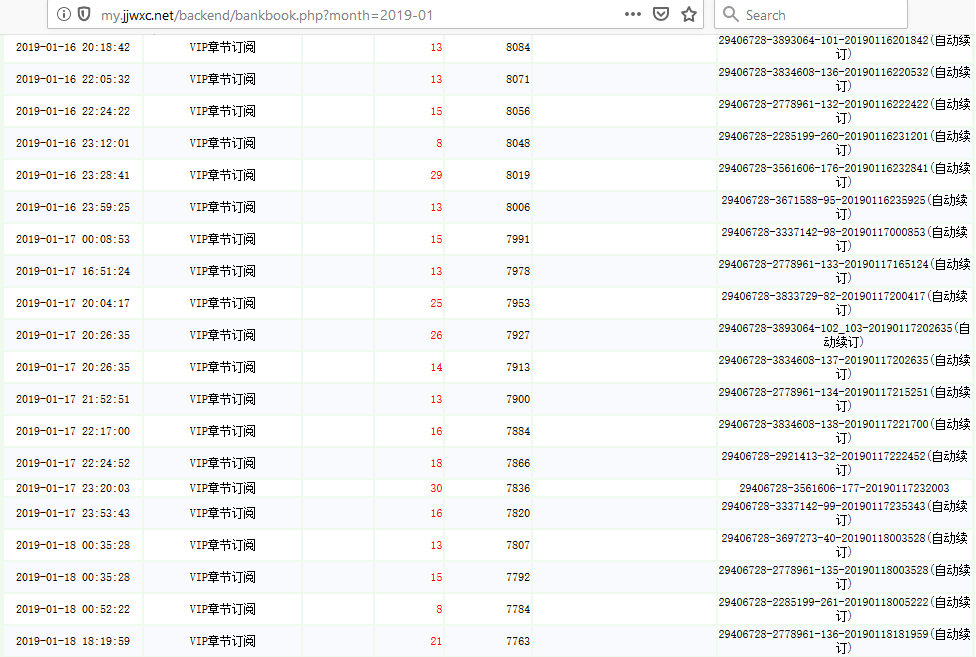Click order 29406728-3561606-177-20190117232003

click(844, 488)
